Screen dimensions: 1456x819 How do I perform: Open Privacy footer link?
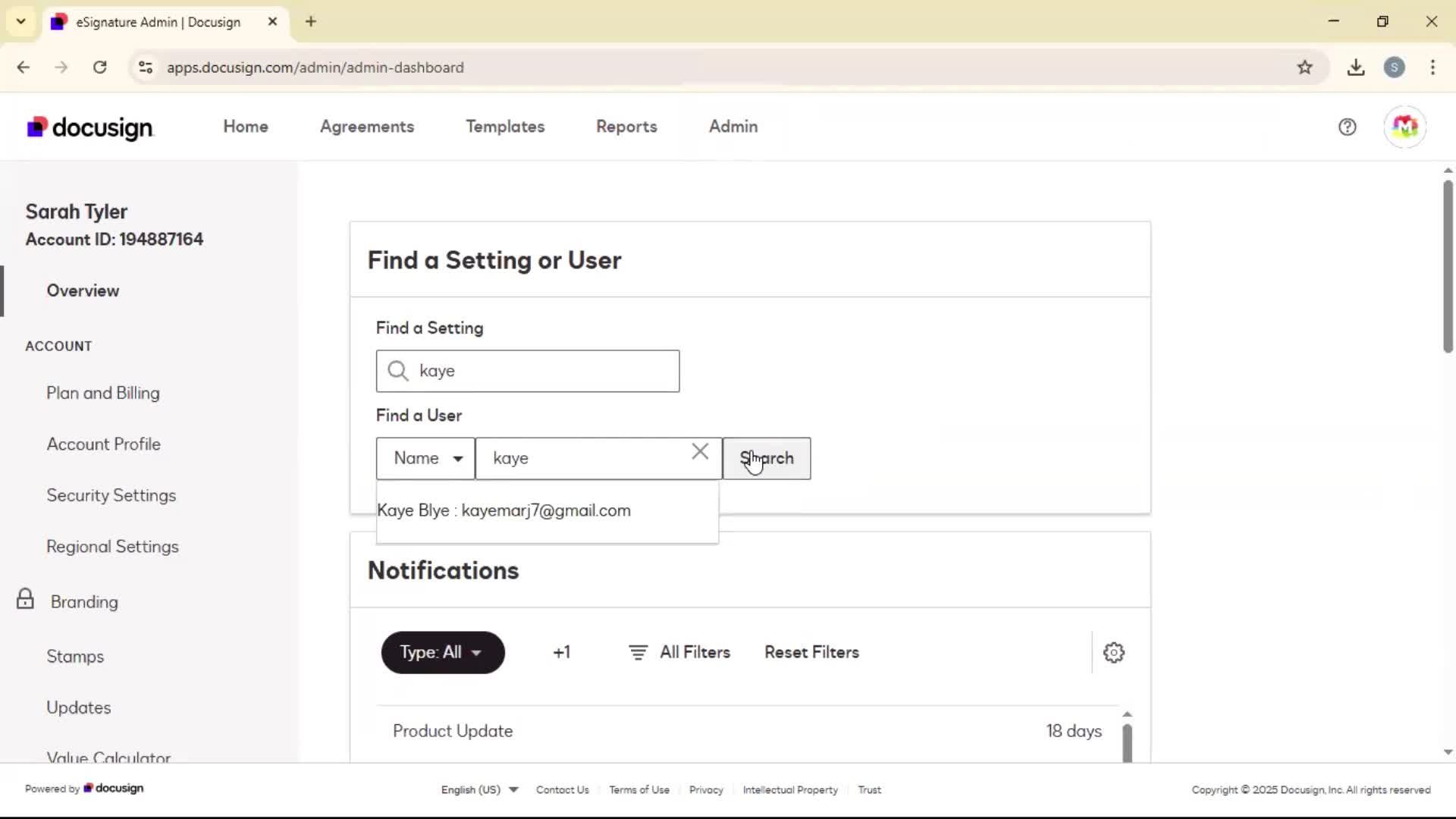tap(706, 790)
